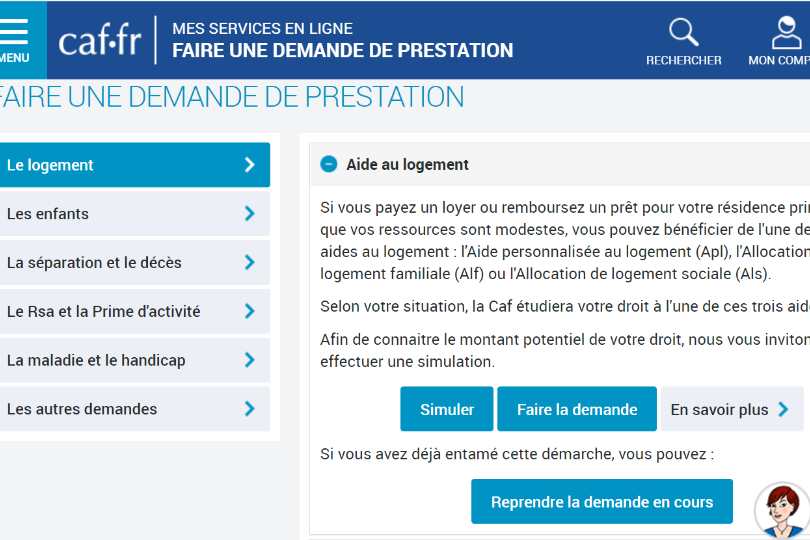Collapse Aide au logement minus icon
Image resolution: width=810 pixels, height=540 pixels.
tap(329, 164)
